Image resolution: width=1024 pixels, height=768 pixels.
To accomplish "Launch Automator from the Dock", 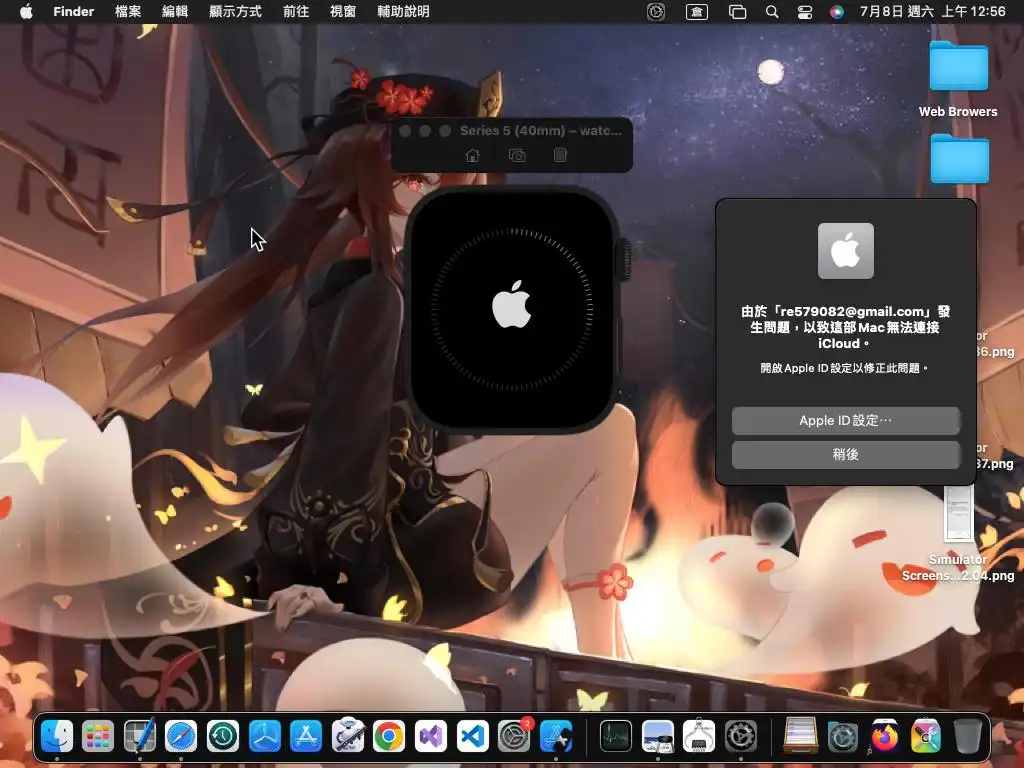I will click(x=347, y=737).
